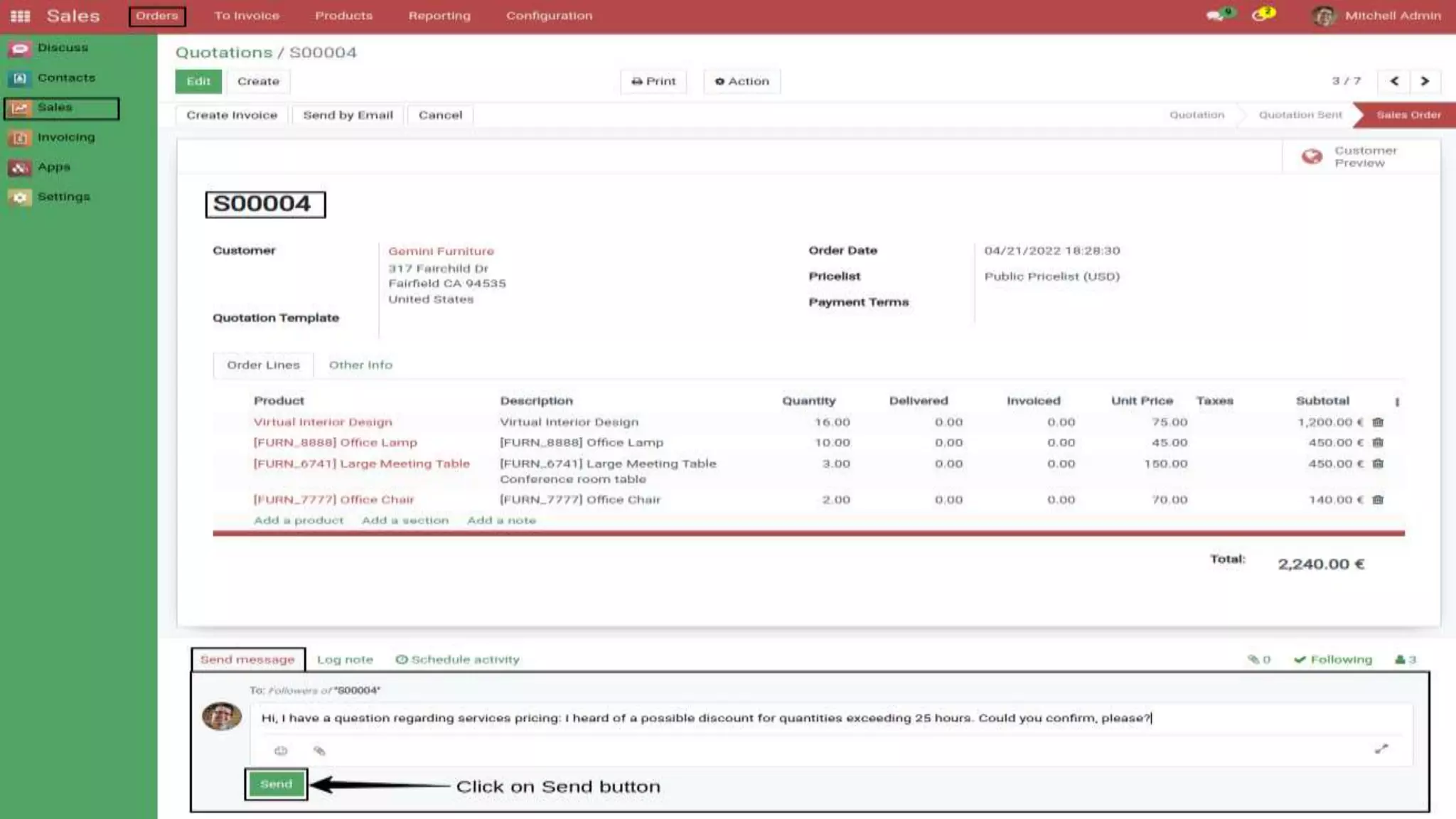
Task: Click the attachment paperclip icon in composer
Action: click(x=319, y=751)
